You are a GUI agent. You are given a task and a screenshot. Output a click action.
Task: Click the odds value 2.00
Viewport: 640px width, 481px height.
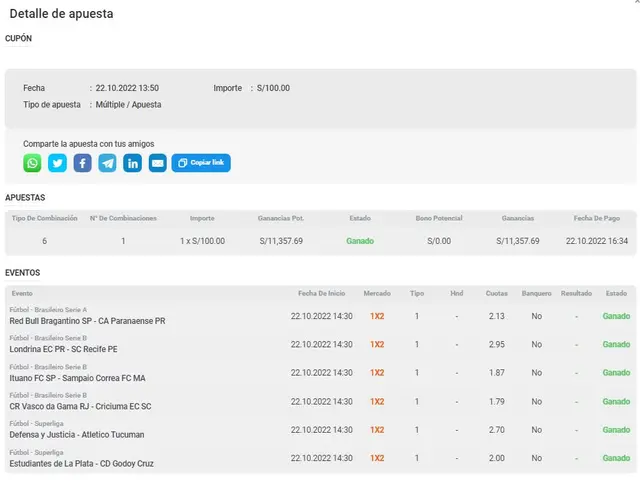point(497,458)
